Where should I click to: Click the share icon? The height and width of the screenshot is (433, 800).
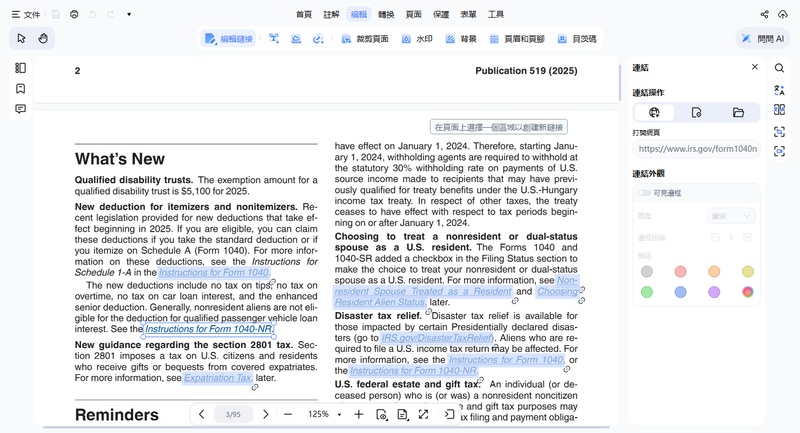(x=764, y=14)
